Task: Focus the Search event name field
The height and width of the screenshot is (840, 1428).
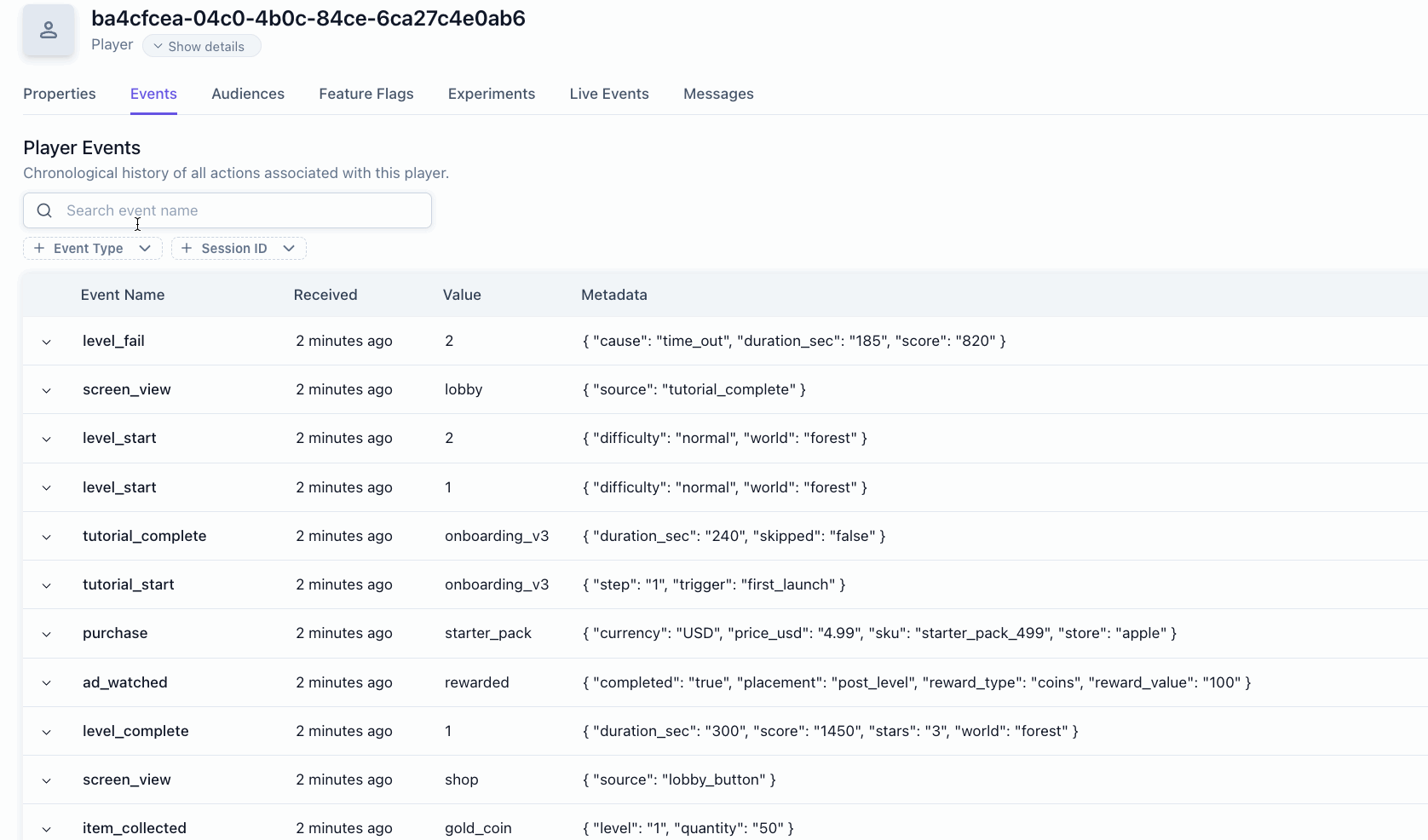Action: pyautogui.click(x=227, y=210)
